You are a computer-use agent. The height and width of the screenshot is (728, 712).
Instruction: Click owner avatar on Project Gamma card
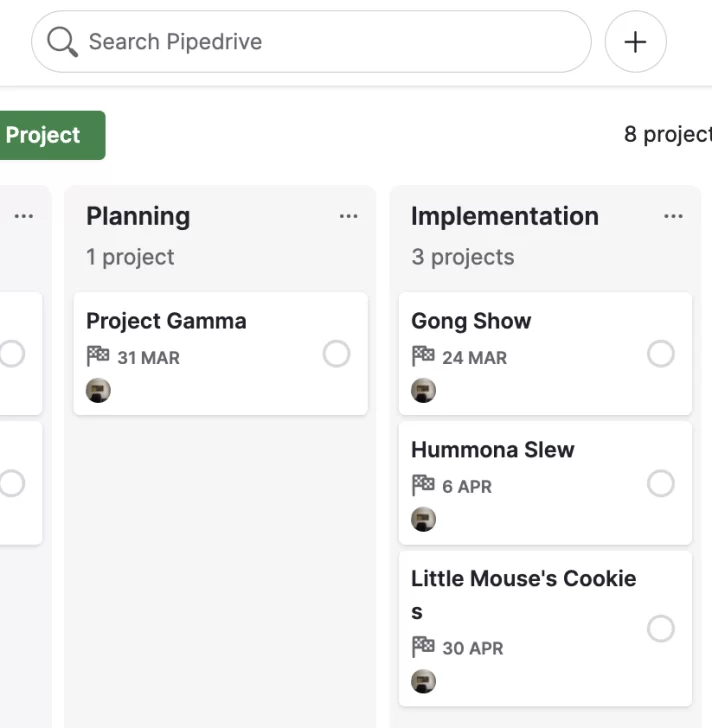coord(98,390)
